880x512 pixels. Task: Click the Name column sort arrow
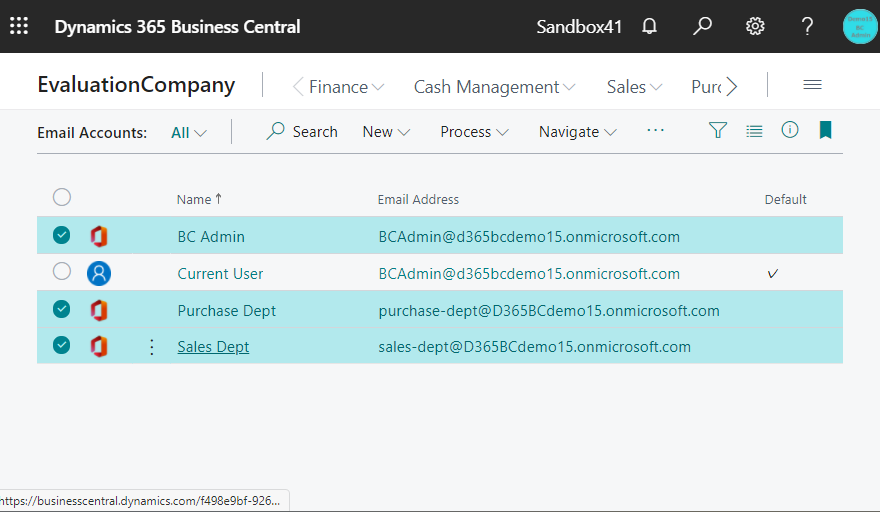pos(218,199)
